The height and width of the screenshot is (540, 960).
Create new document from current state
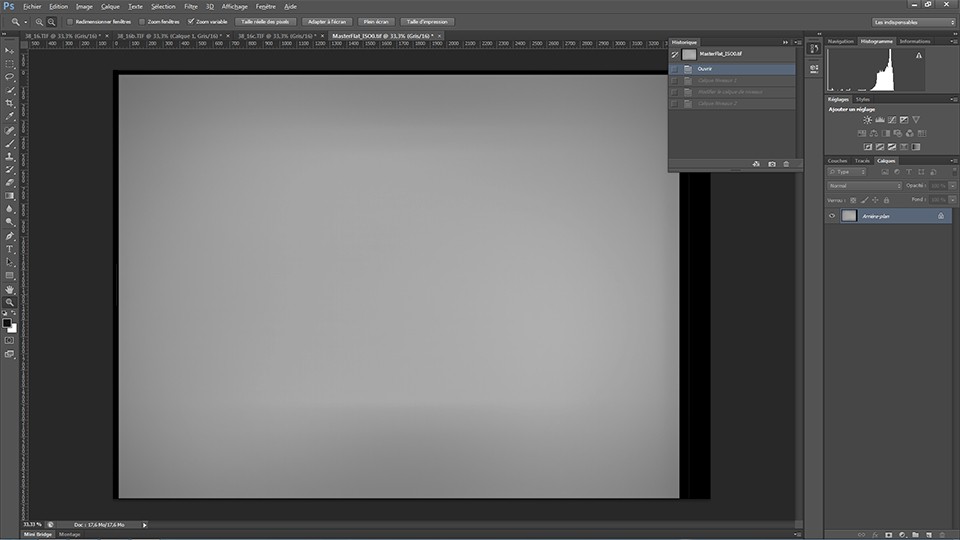(756, 164)
